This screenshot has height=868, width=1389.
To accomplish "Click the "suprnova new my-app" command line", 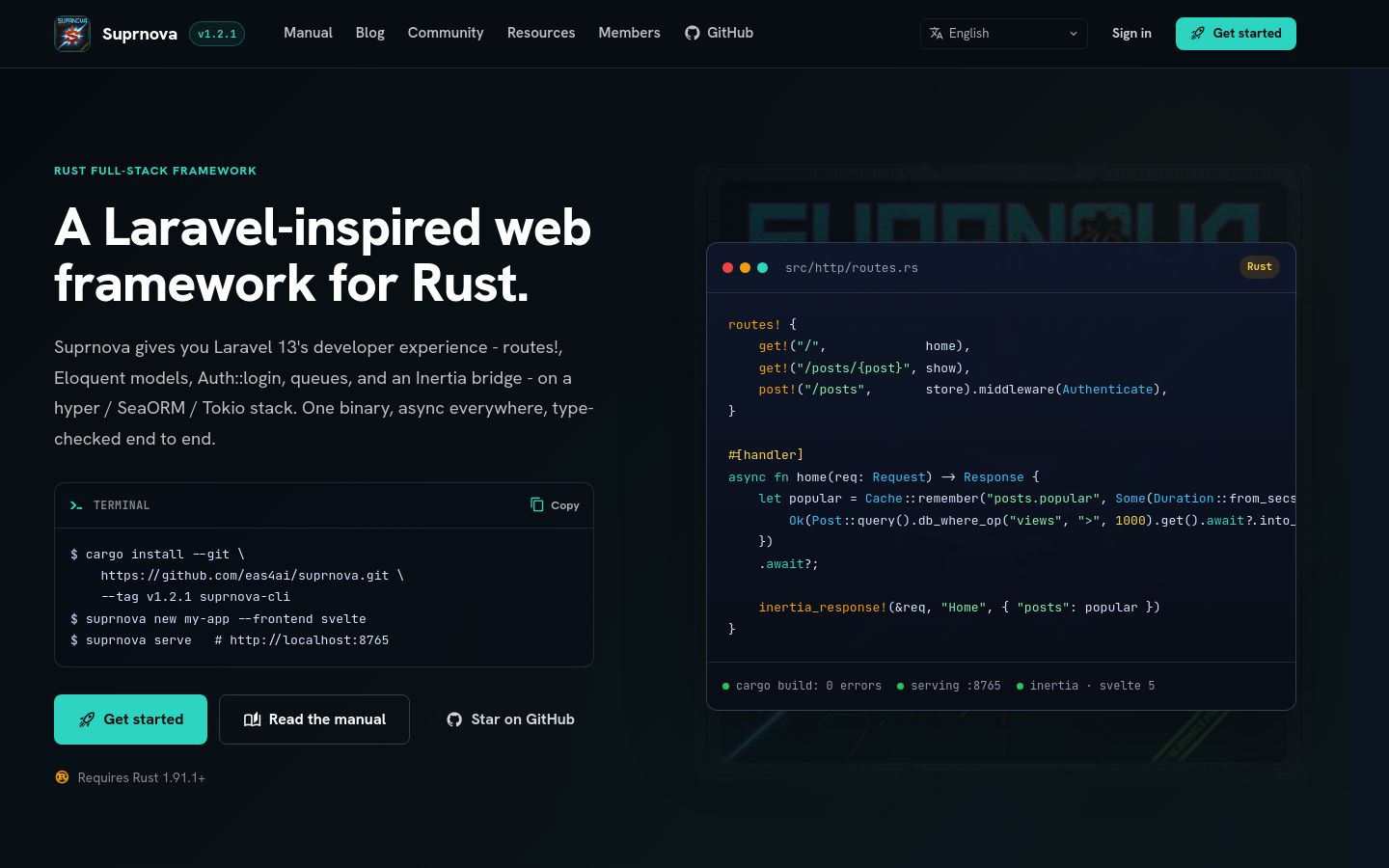I will click(218, 619).
